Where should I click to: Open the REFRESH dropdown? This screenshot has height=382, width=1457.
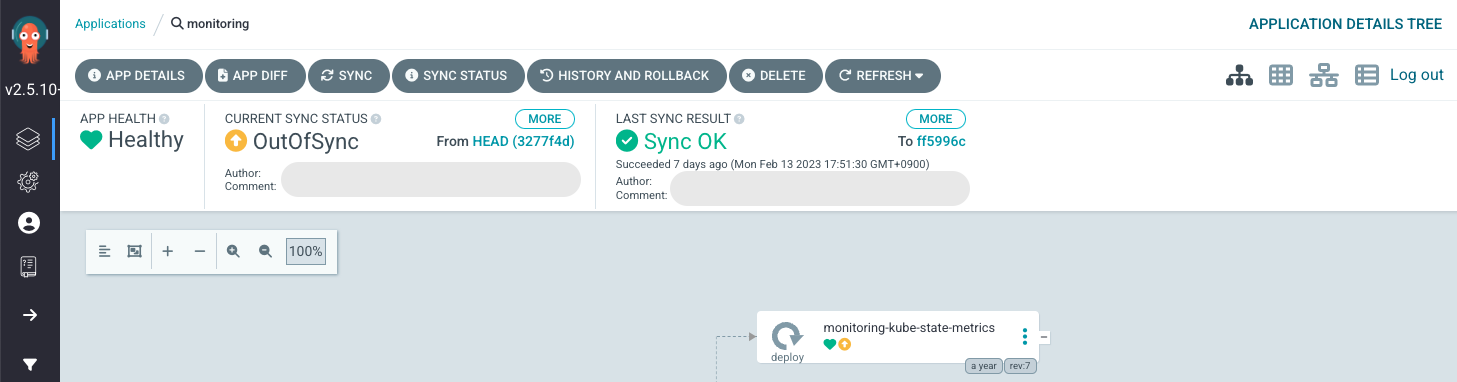(x=882, y=75)
